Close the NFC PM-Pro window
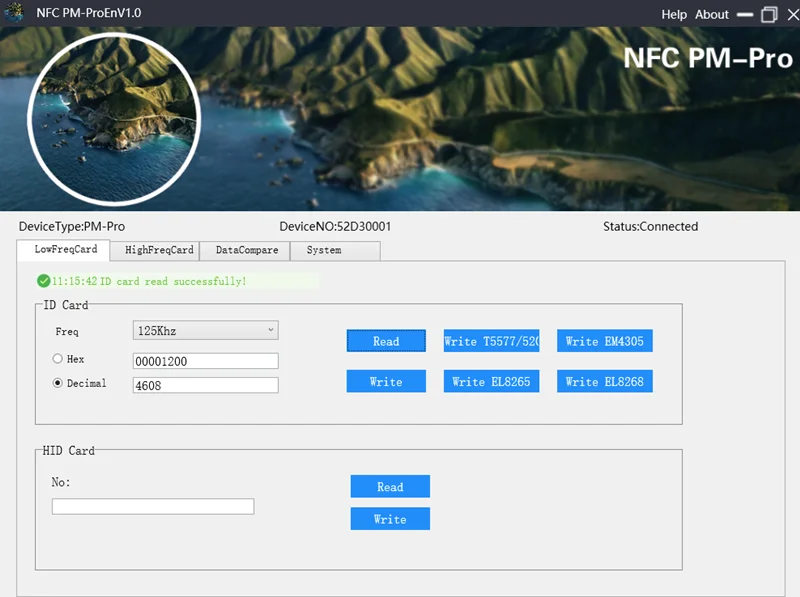800x597 pixels. click(793, 14)
